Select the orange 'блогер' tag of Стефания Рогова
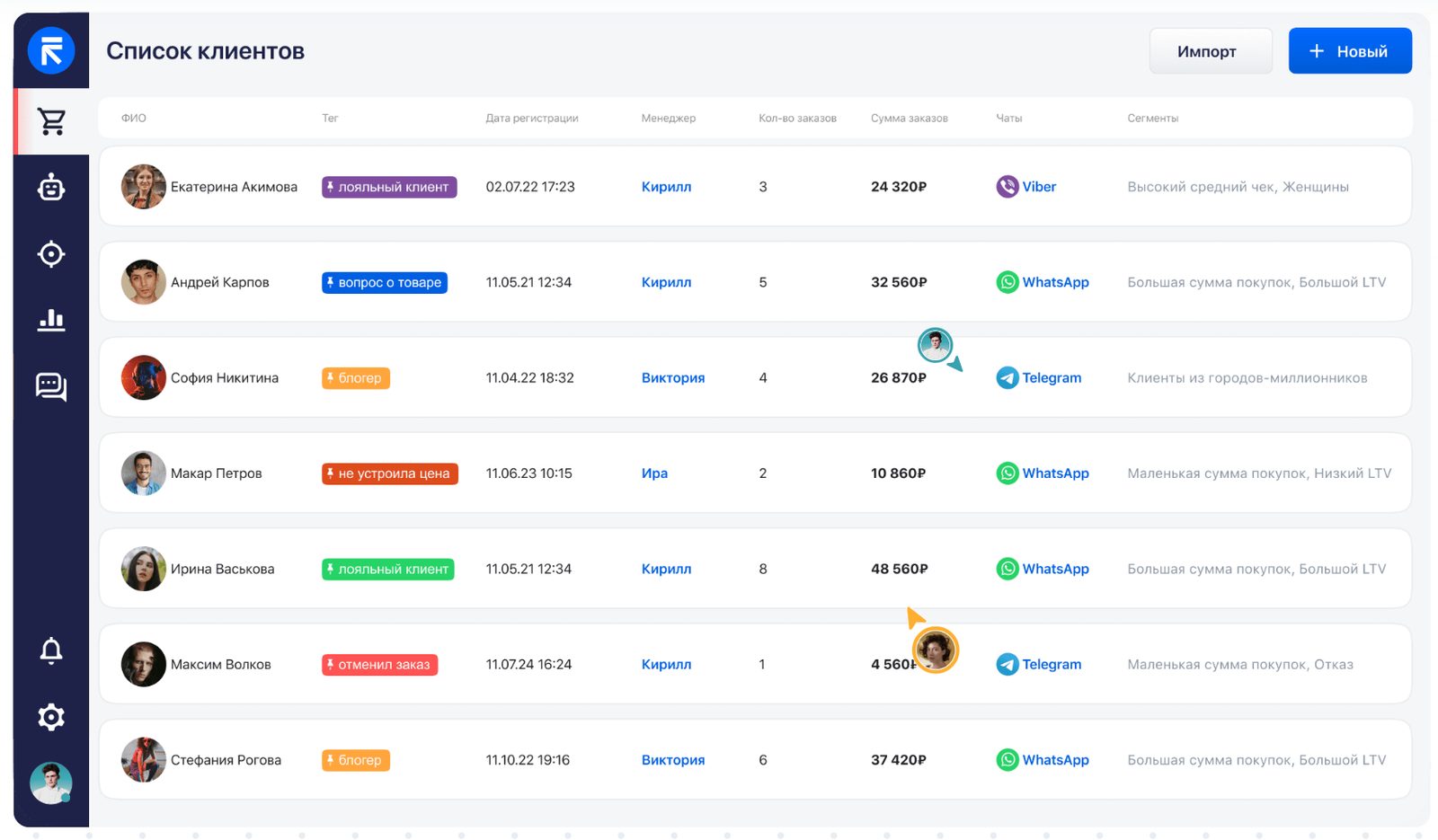Image resolution: width=1438 pixels, height=840 pixels. 356,760
